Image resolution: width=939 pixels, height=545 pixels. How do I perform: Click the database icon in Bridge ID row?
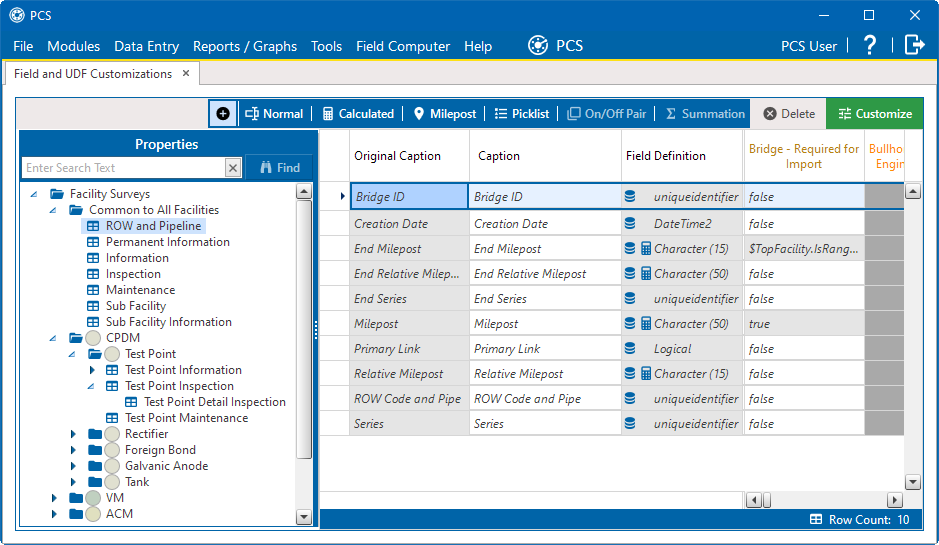coord(629,196)
